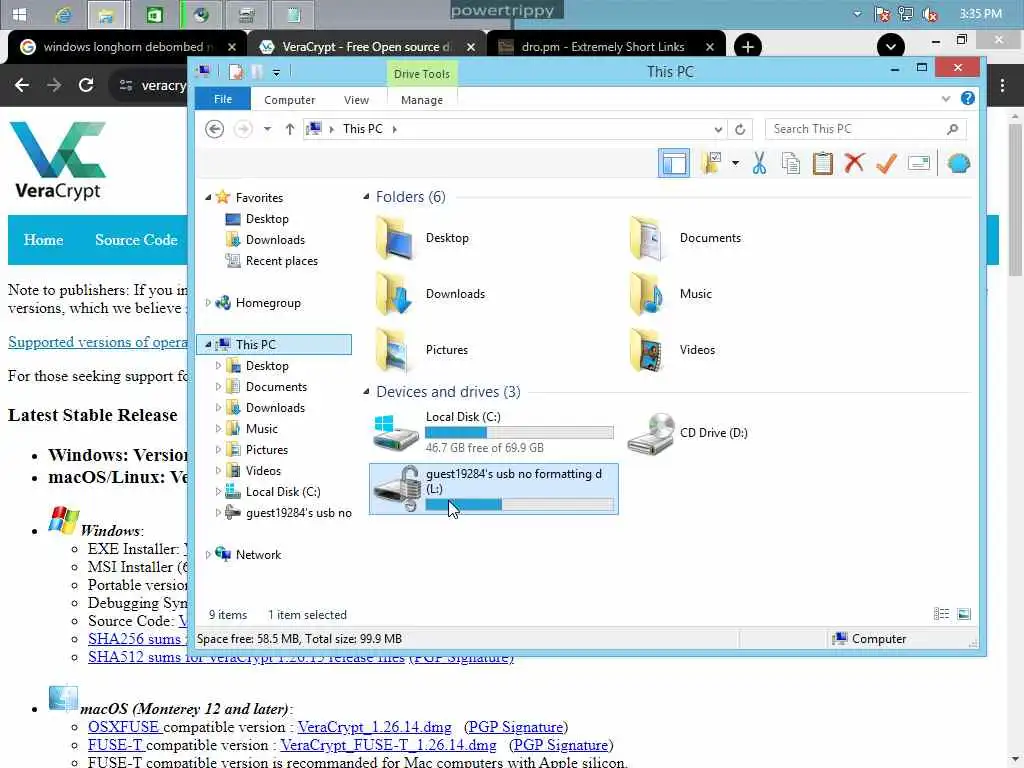This screenshot has width=1024, height=768.
Task: Open the Downloads folder in Folders group
Action: tap(431, 294)
